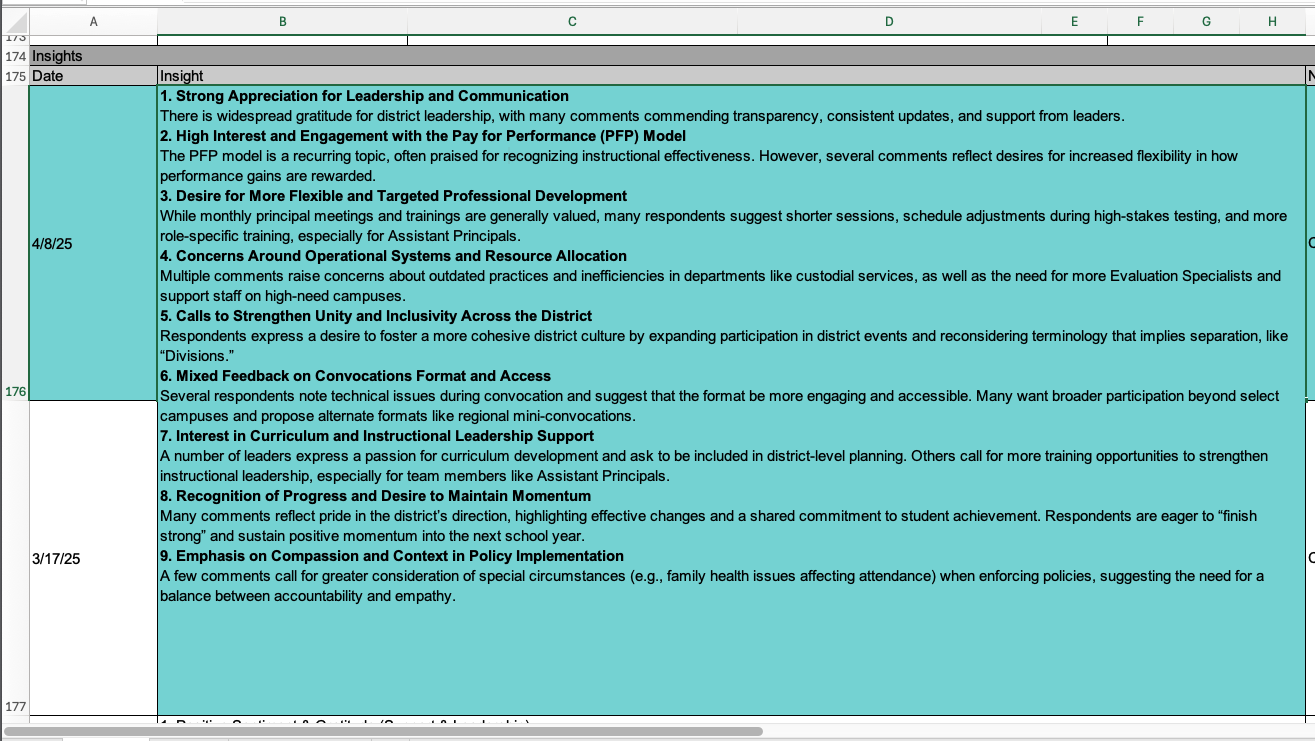Select column E header
Viewport: 1315px width, 741px height.
(1074, 21)
